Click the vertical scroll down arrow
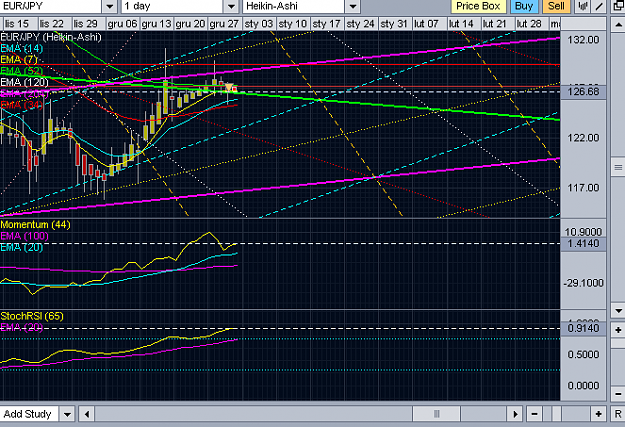 [618, 310]
